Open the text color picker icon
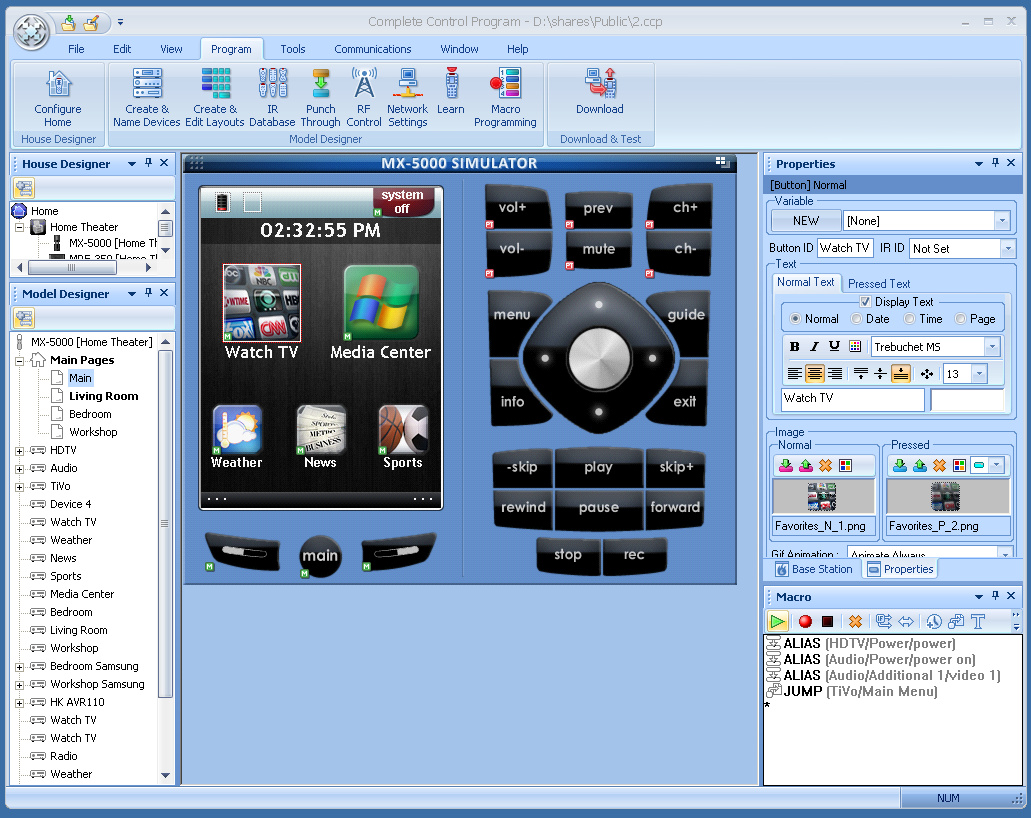Viewport: 1031px width, 818px height. click(855, 347)
